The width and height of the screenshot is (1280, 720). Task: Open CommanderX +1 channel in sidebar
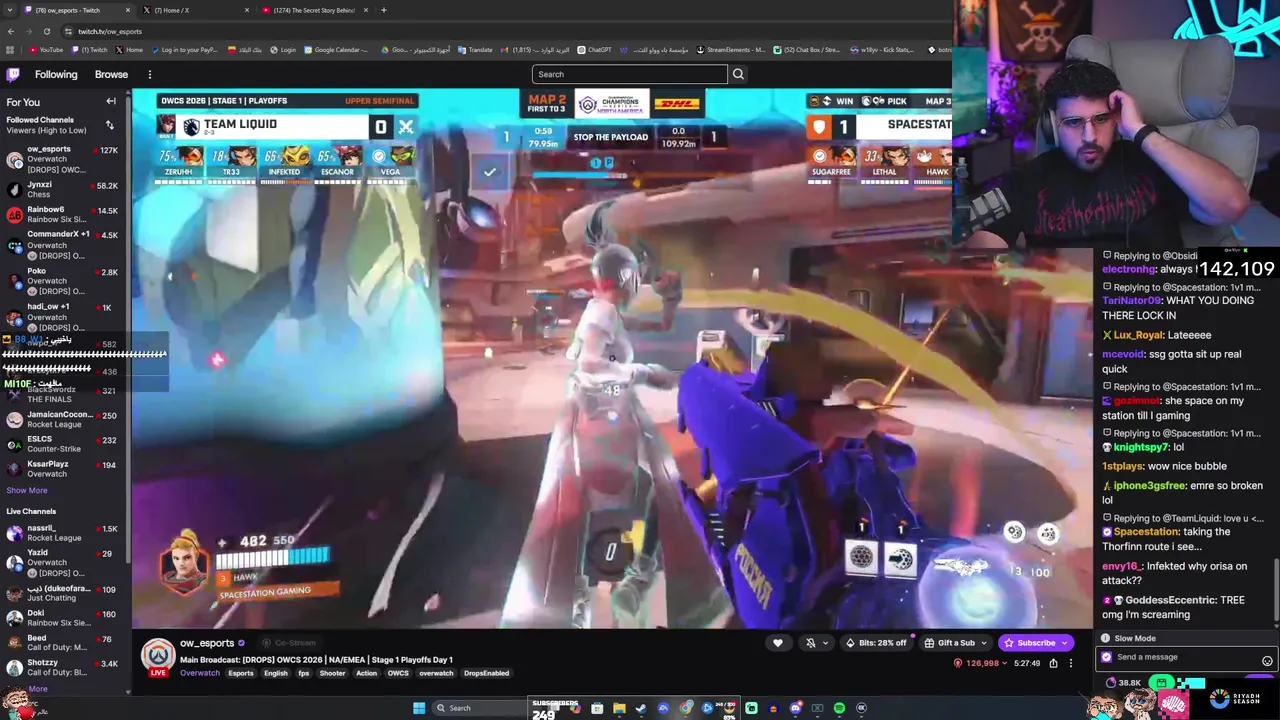[x=62, y=245]
